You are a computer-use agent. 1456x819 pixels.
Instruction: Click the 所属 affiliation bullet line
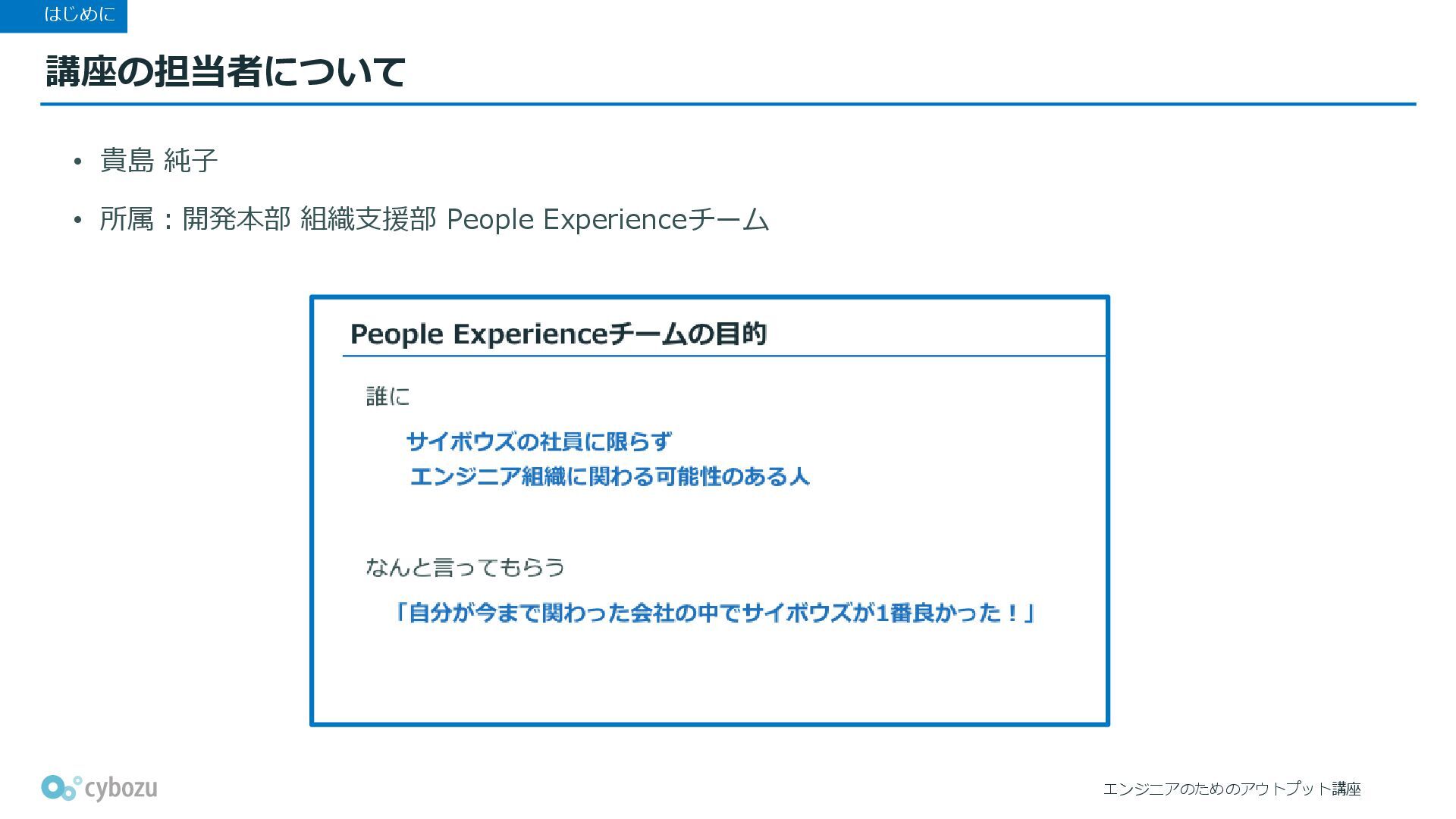pos(435,219)
